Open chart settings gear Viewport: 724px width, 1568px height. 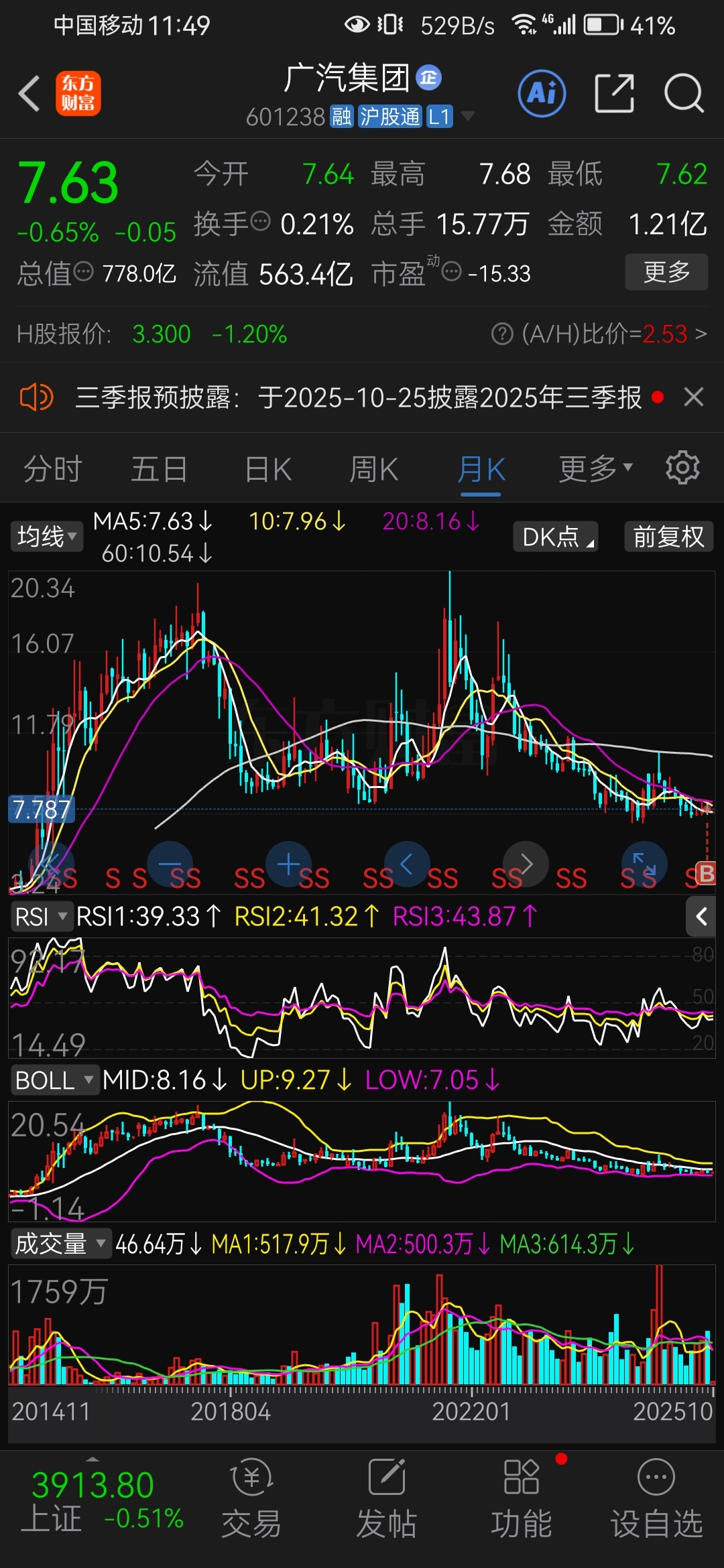(682, 468)
